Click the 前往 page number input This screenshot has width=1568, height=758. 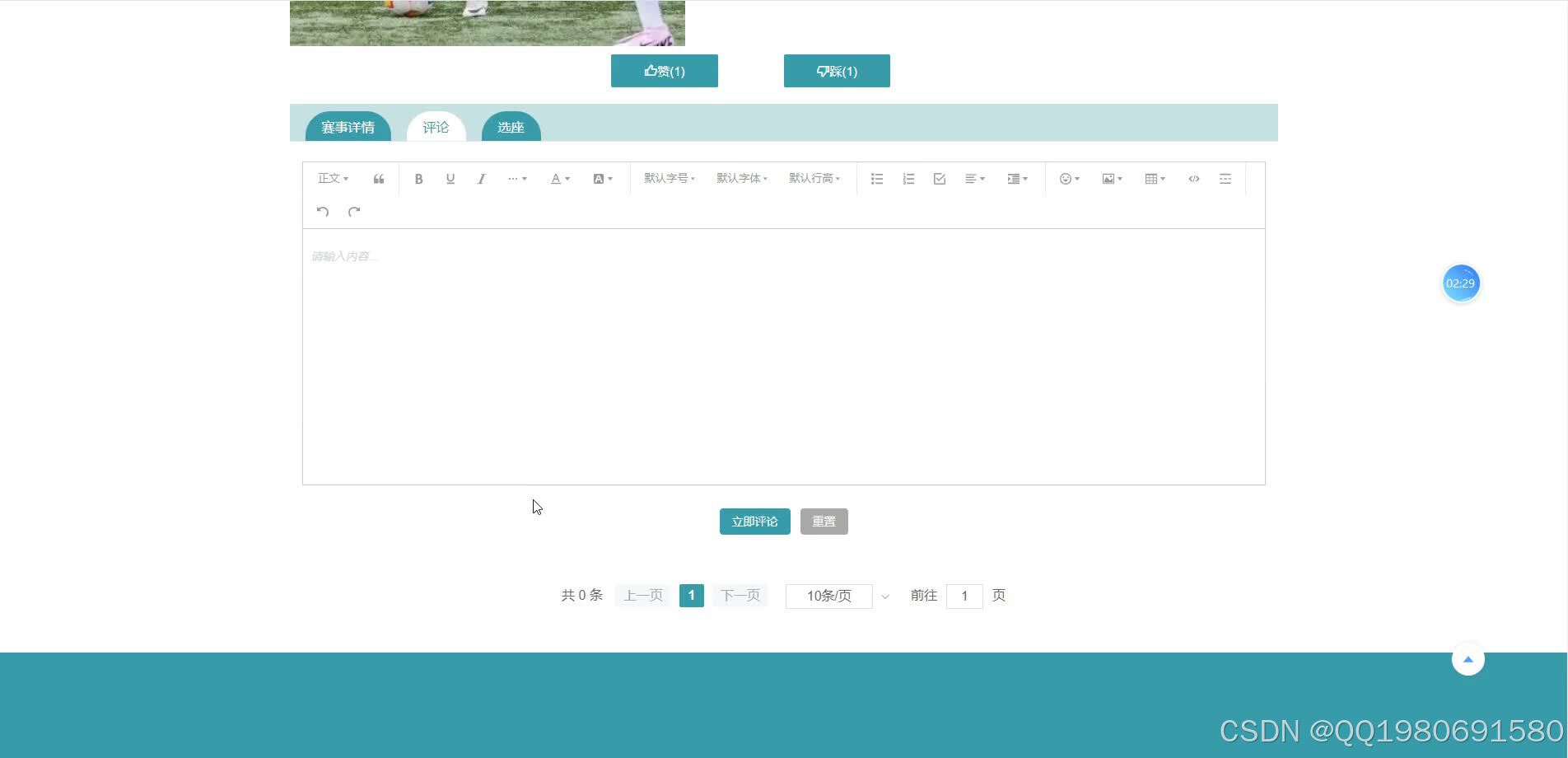coord(964,596)
